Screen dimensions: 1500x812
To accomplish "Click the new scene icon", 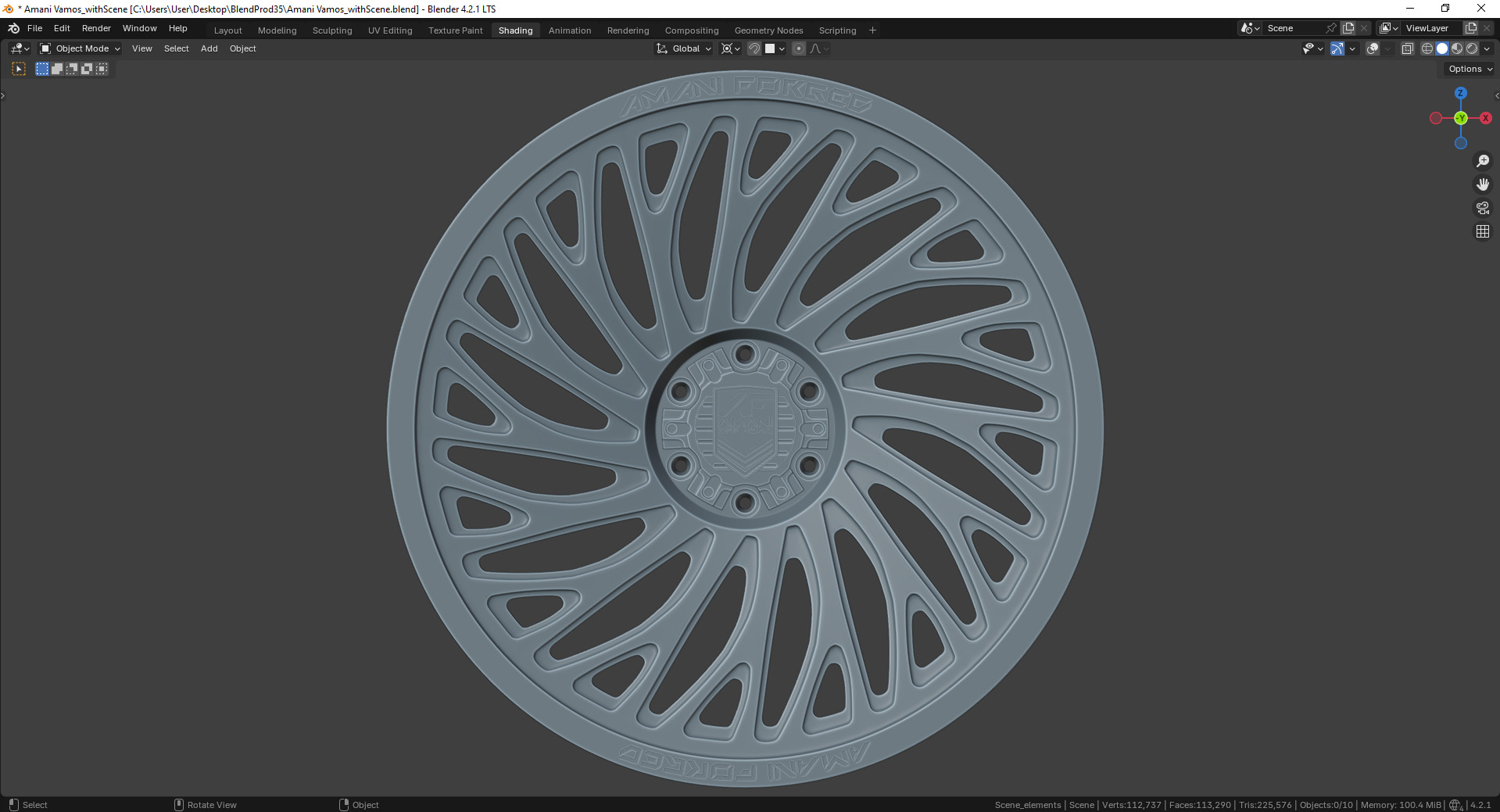I will pyautogui.click(x=1348, y=28).
